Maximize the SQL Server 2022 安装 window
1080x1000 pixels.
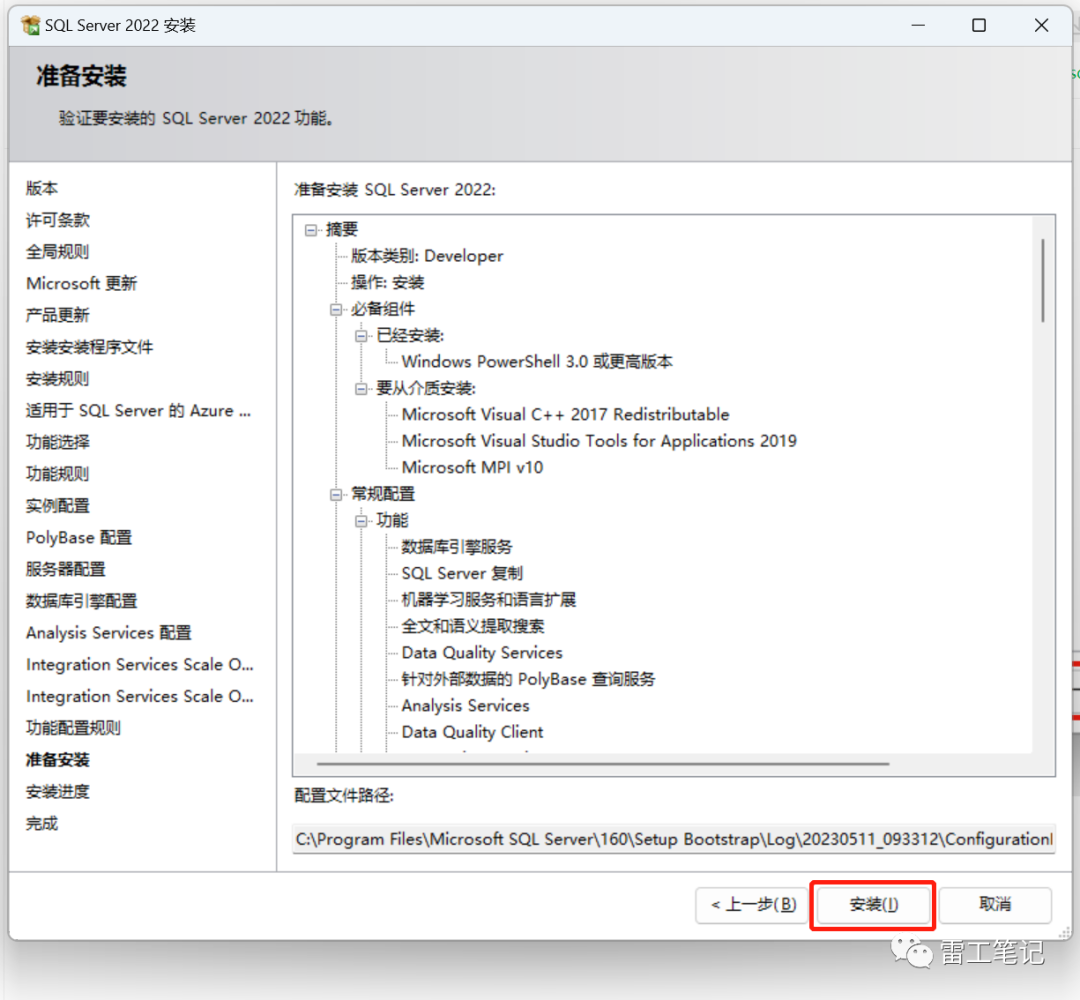(979, 25)
